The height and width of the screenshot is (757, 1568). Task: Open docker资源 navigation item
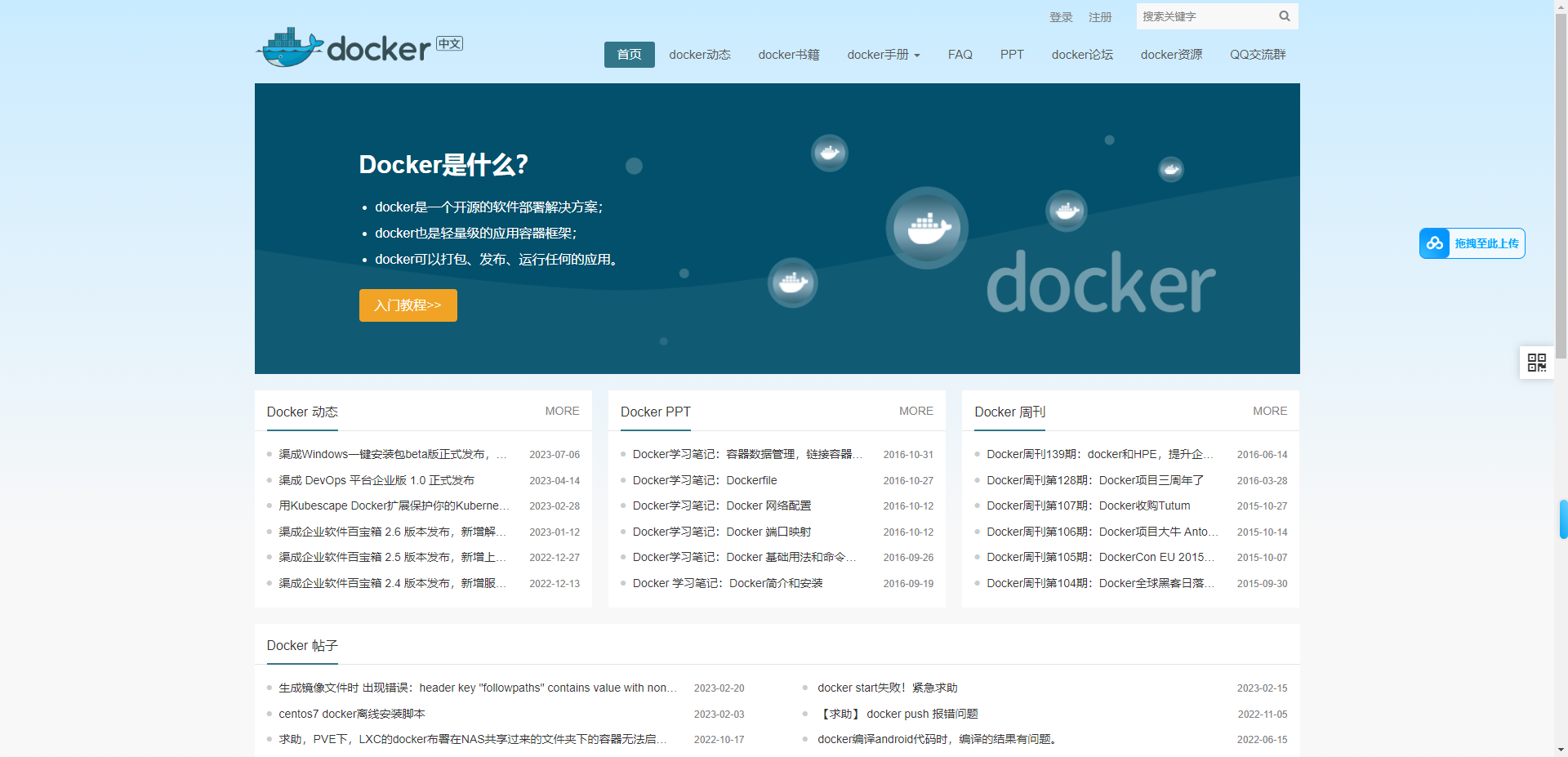click(x=1171, y=55)
